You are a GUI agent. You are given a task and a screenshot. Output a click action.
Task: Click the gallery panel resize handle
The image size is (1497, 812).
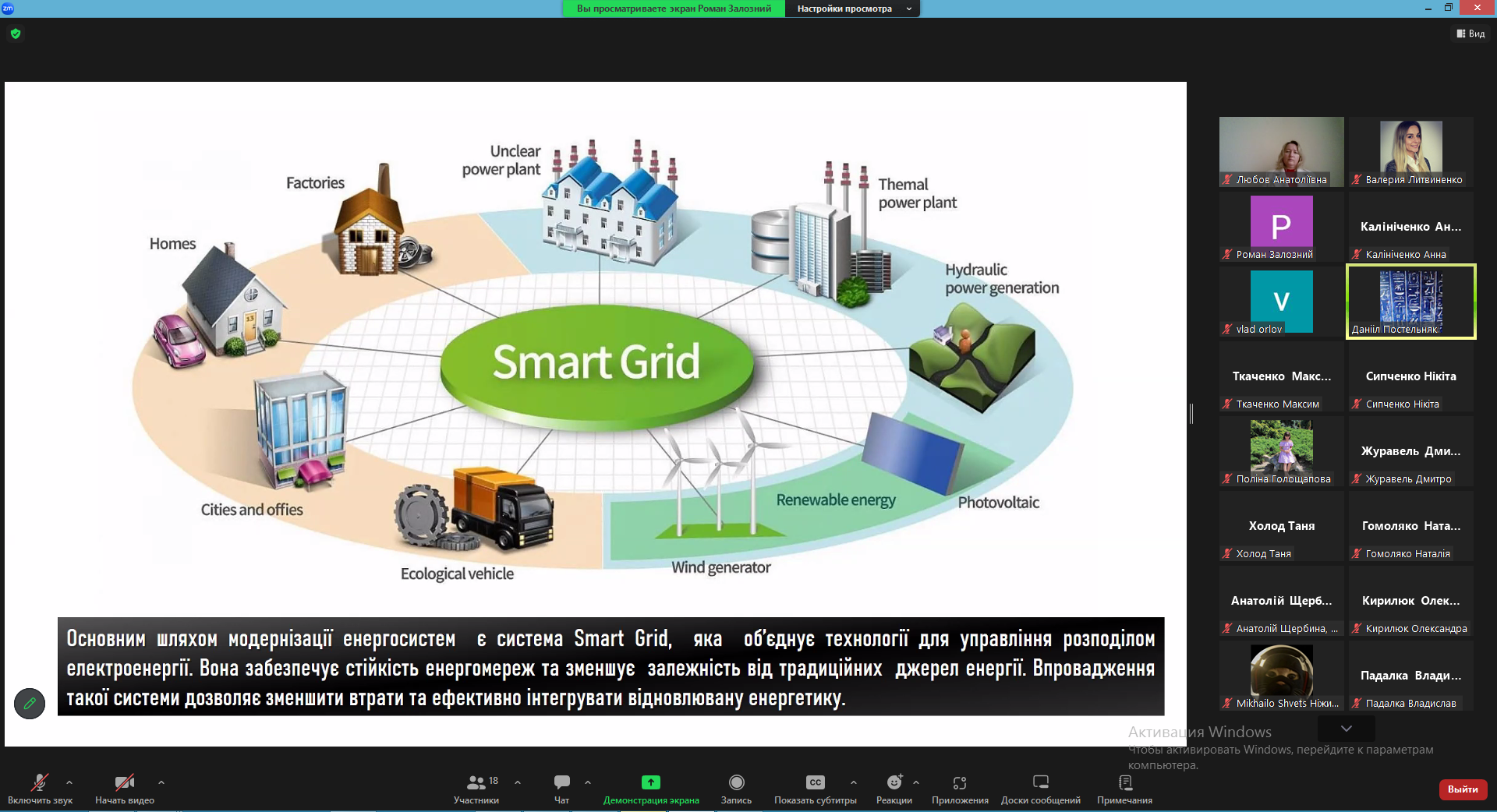point(1191,414)
